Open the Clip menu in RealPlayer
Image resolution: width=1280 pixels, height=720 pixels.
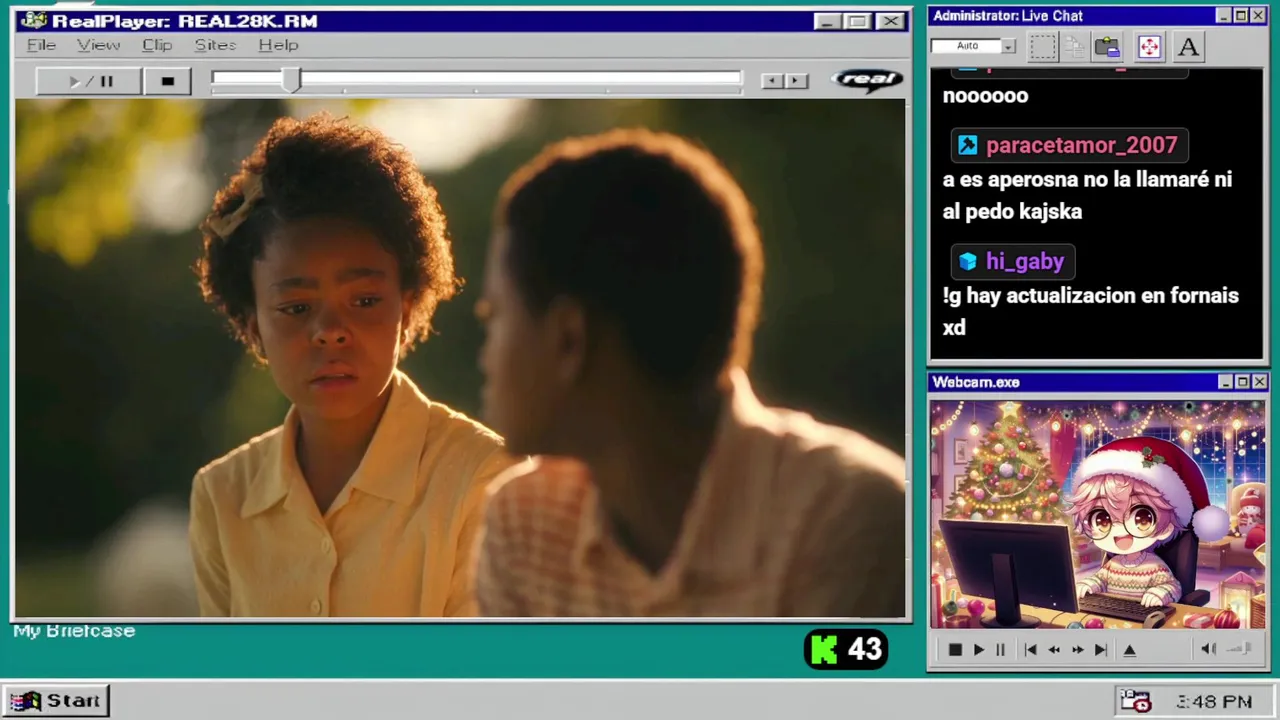coord(157,45)
